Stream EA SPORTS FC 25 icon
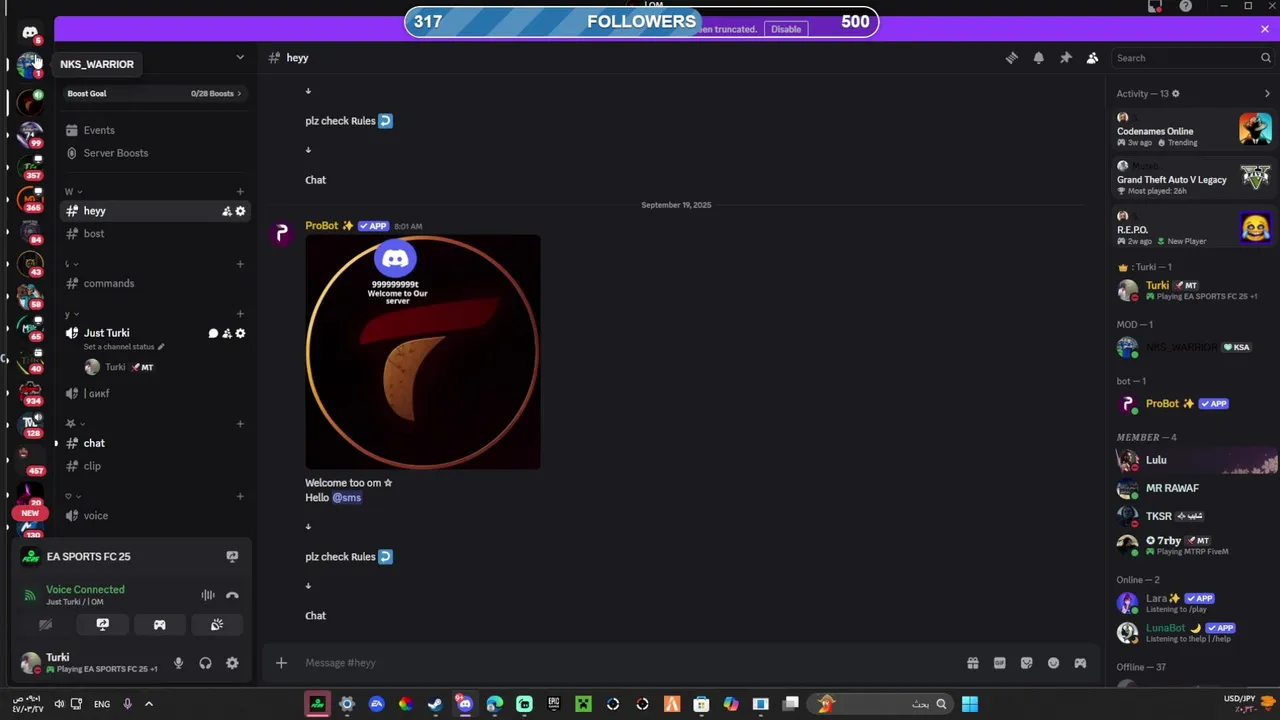The height and width of the screenshot is (720, 1280). click(x=232, y=556)
